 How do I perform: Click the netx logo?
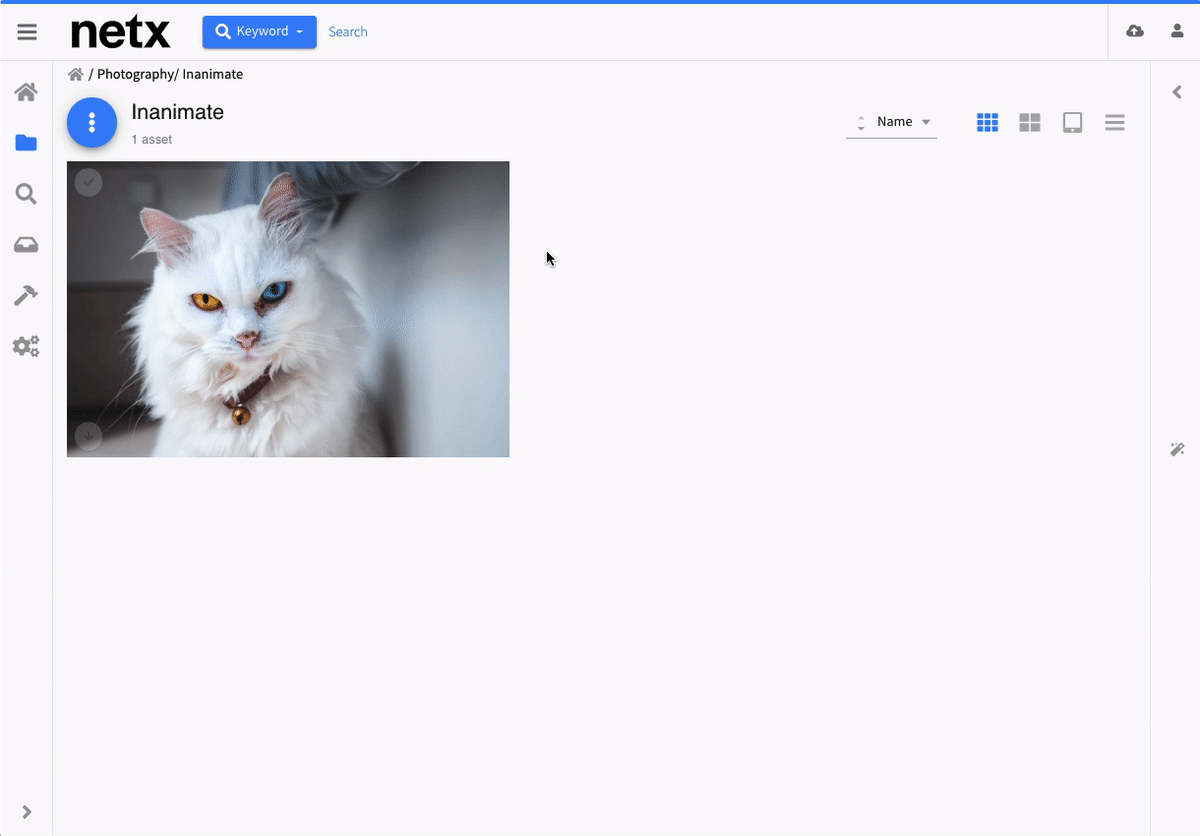pos(121,32)
